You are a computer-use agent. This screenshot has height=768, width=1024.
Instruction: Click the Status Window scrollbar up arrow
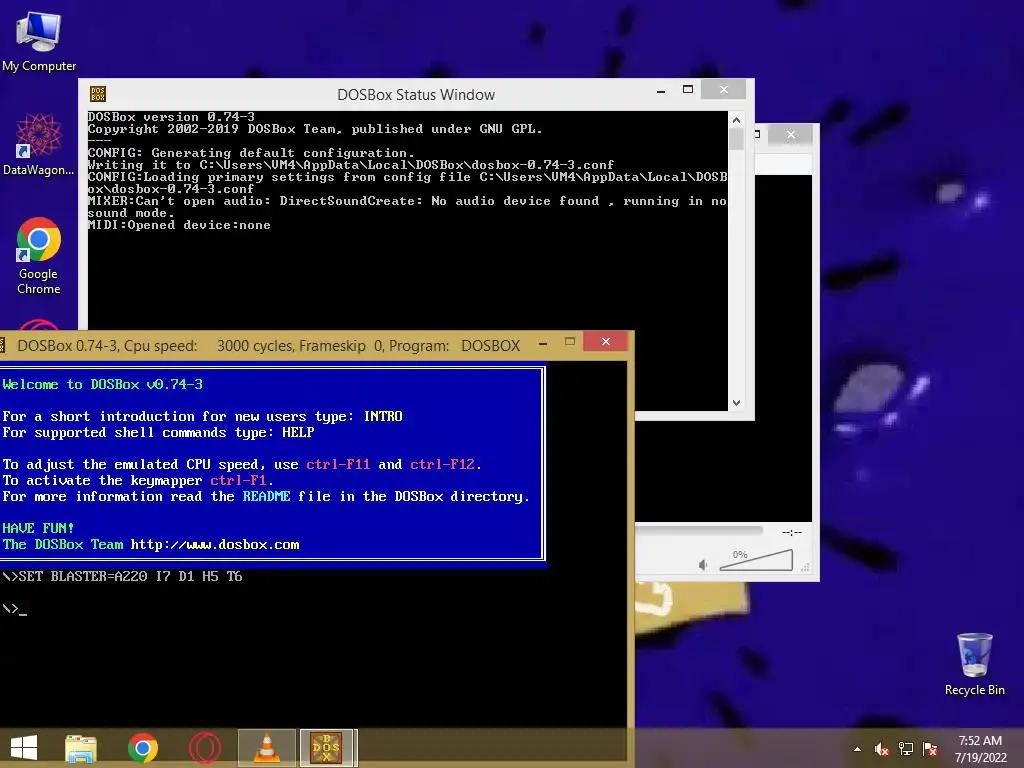(x=736, y=120)
